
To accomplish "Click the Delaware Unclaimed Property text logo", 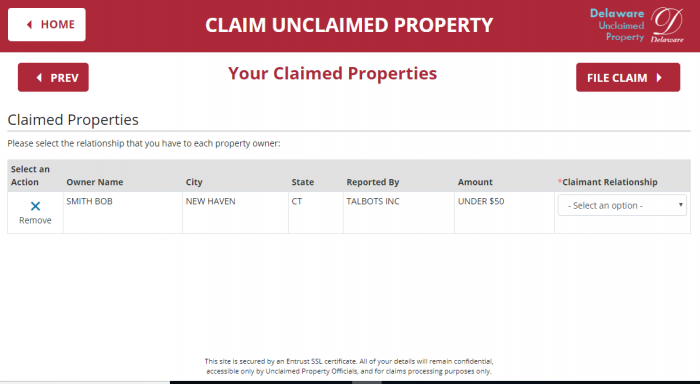I will [x=617, y=25].
